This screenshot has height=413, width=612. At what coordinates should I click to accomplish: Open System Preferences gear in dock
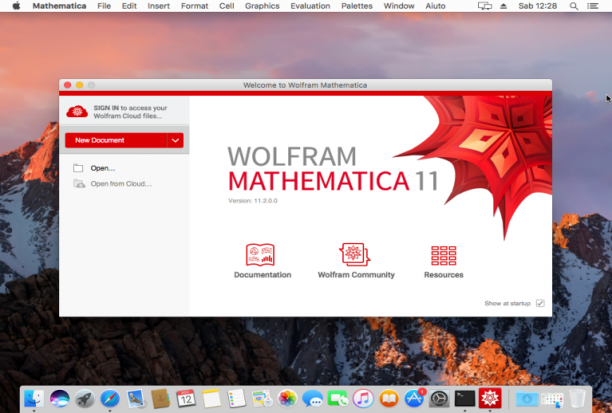pos(439,399)
